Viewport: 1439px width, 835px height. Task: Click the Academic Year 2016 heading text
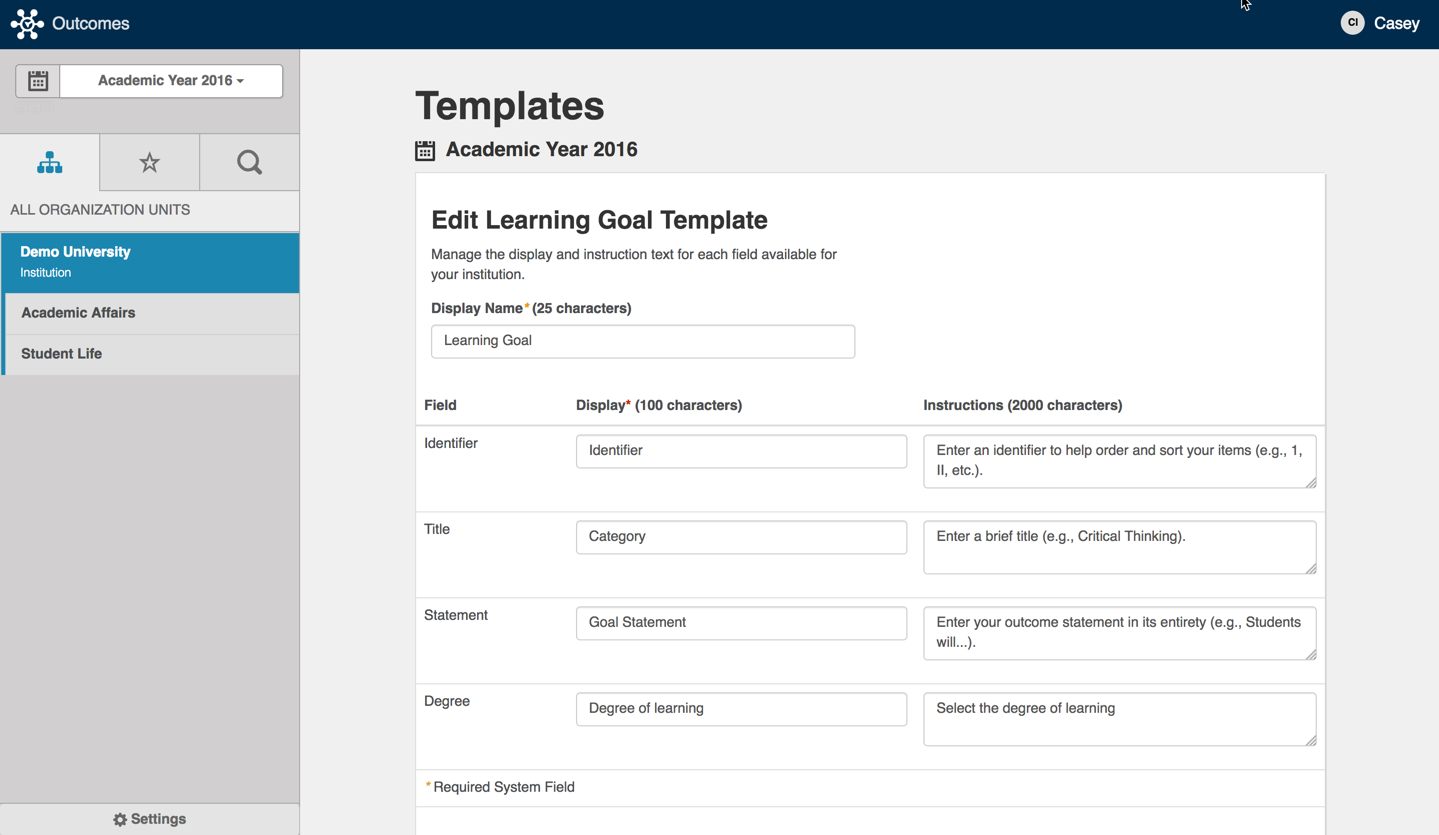click(x=541, y=150)
